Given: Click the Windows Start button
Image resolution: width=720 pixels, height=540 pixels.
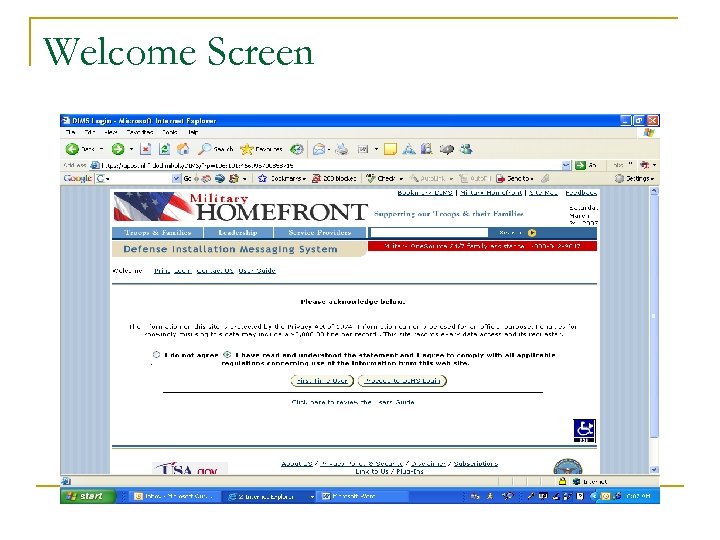Looking at the screenshot, I should (x=87, y=496).
